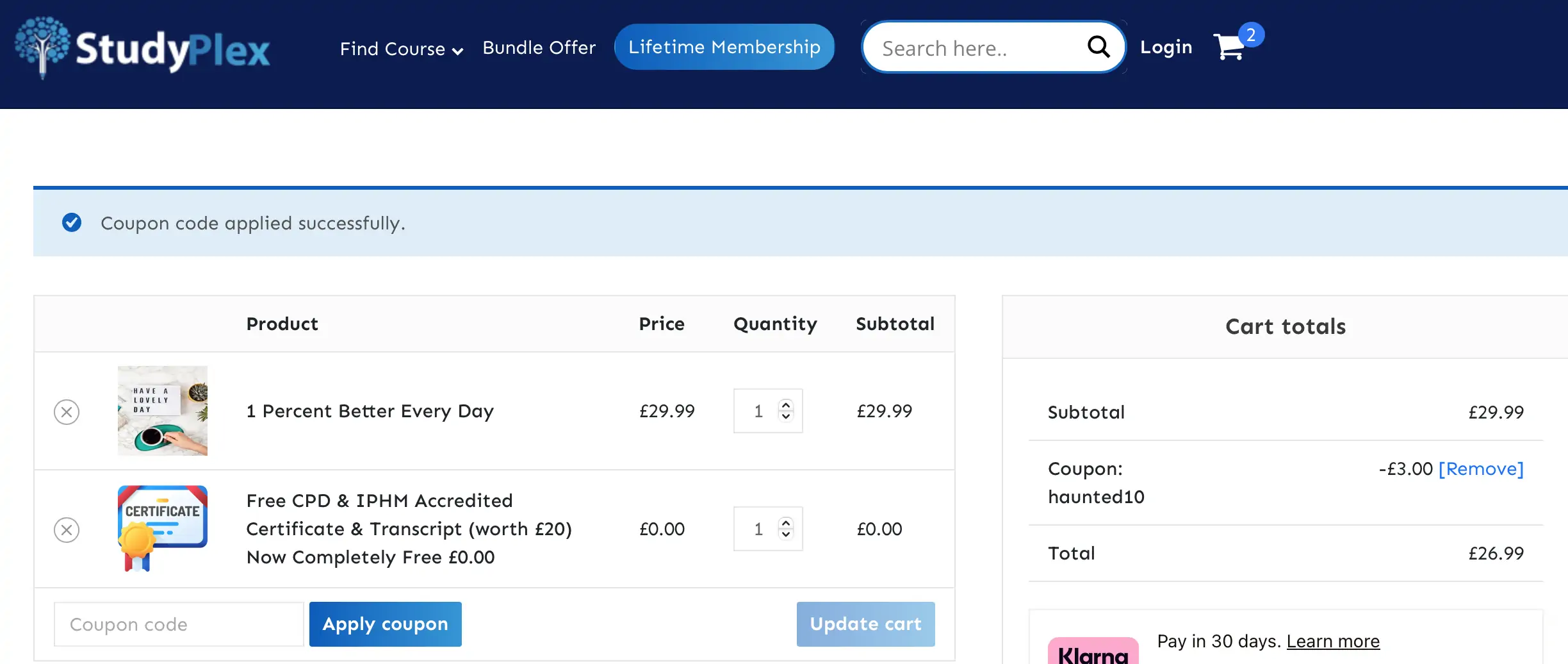This screenshot has width=1568, height=664.
Task: Open the 1 Percent Better course thumbnail
Action: tap(163, 411)
